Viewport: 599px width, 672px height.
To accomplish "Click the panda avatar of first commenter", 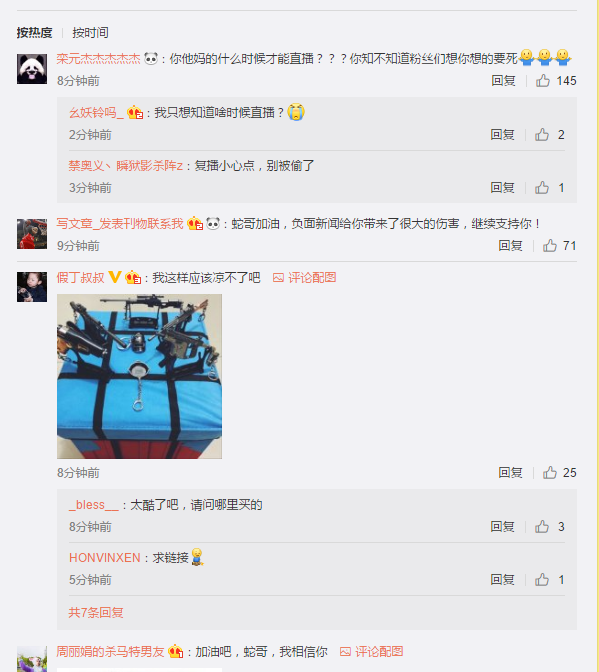I will (x=32, y=69).
